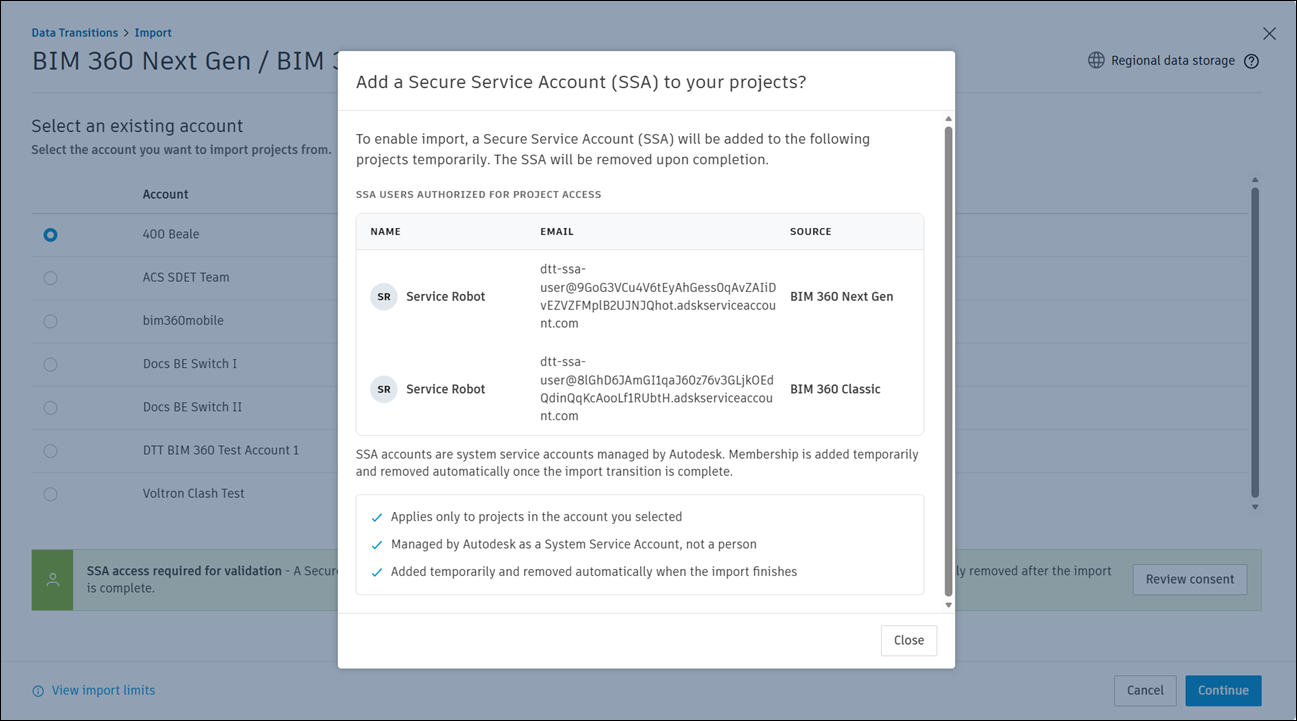Click the Continue button
Screen dimensions: 1297x721
tap(1223, 690)
